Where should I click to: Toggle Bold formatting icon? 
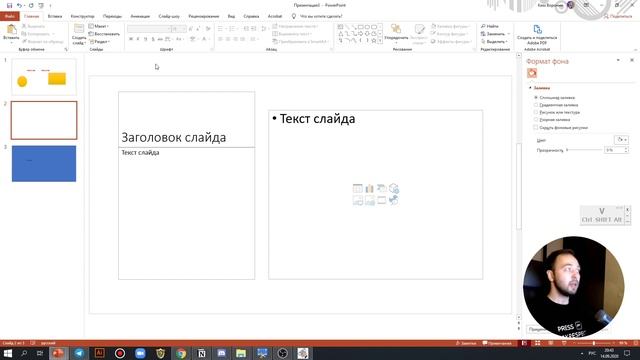click(x=131, y=39)
